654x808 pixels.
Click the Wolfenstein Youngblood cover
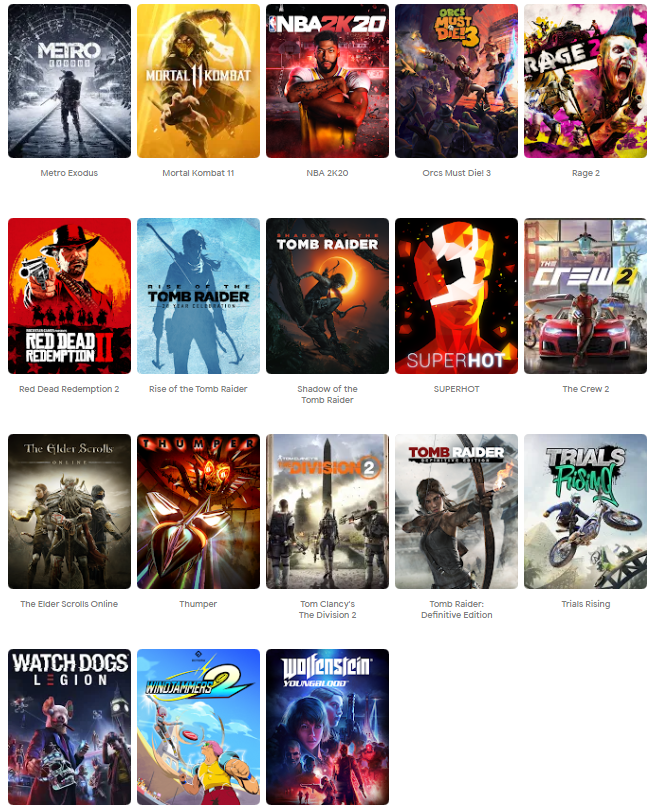tap(327, 726)
